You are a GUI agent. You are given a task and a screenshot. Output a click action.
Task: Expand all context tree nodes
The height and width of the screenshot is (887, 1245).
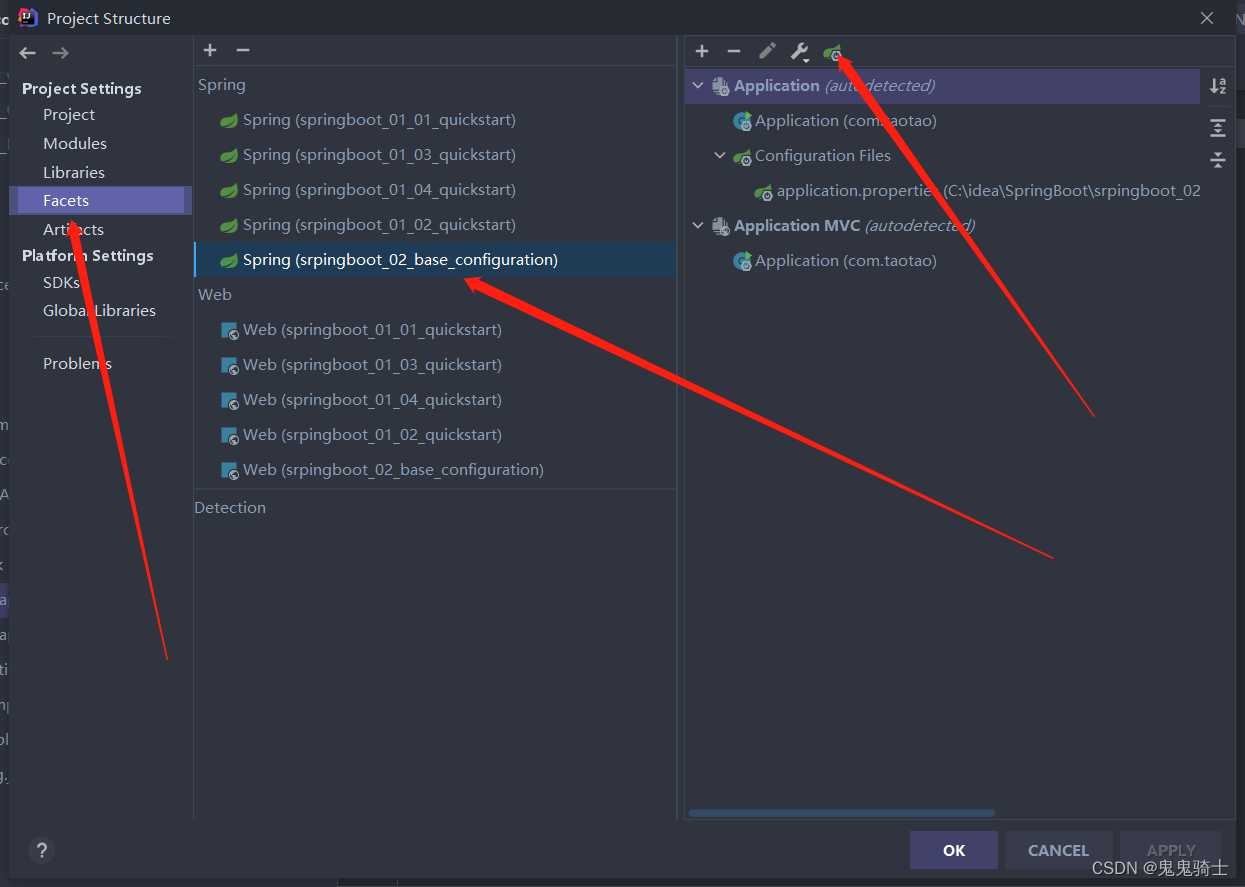pyautogui.click(x=1218, y=128)
